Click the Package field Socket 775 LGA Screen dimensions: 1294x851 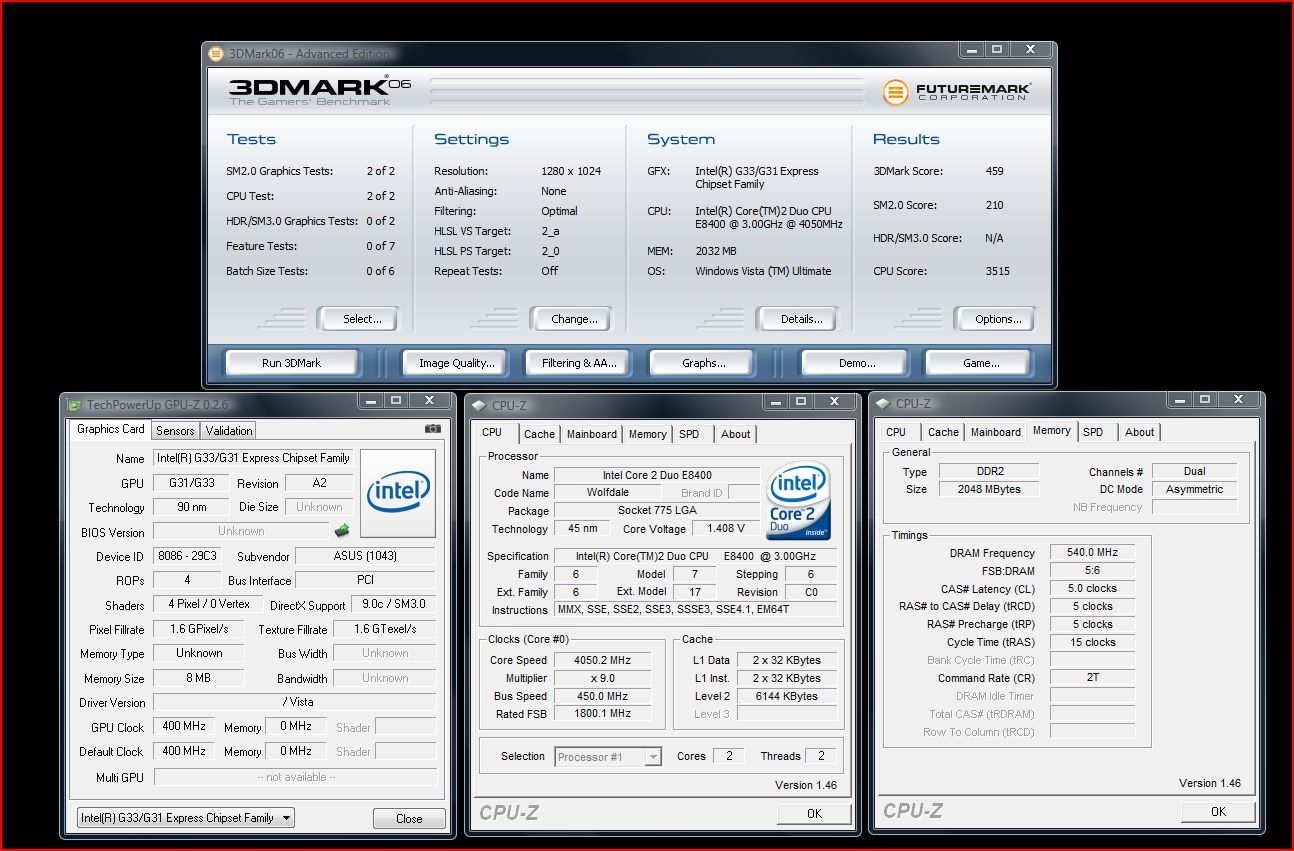[657, 511]
